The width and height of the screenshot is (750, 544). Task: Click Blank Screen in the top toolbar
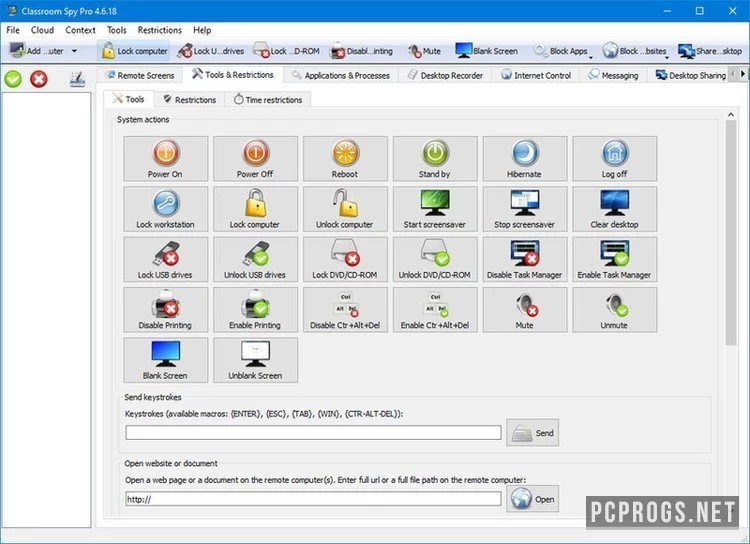coord(486,51)
